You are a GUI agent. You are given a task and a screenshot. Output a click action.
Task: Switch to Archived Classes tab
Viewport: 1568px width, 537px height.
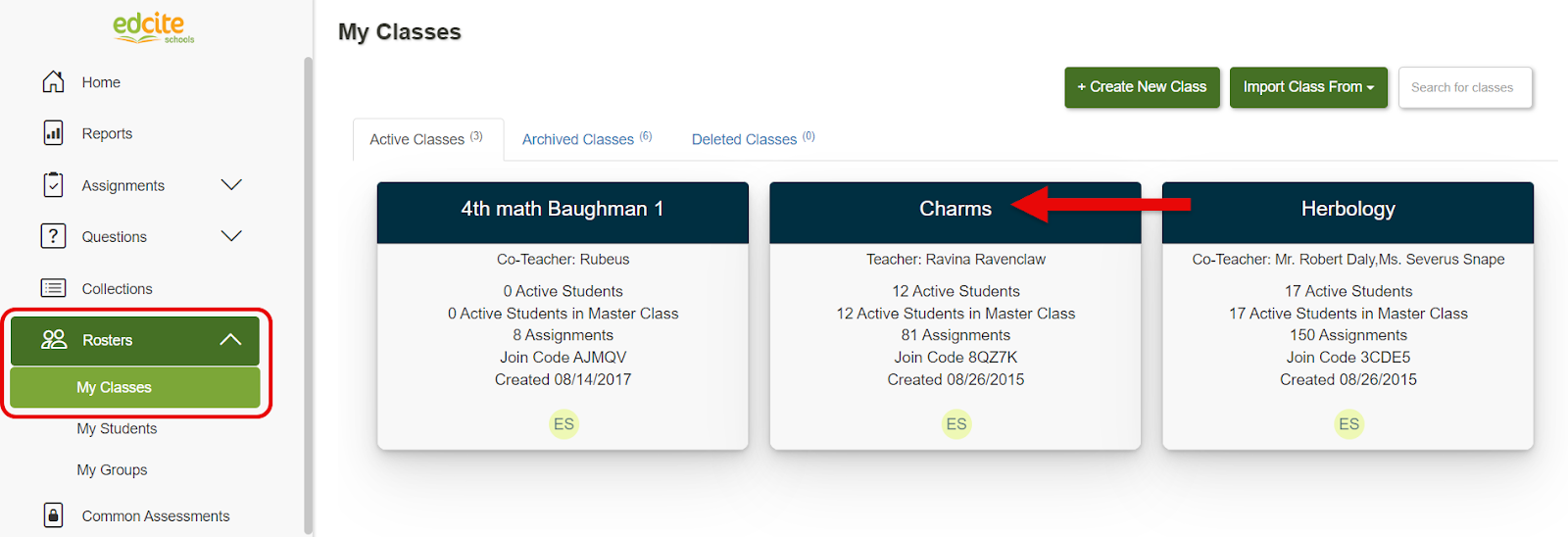click(x=587, y=139)
